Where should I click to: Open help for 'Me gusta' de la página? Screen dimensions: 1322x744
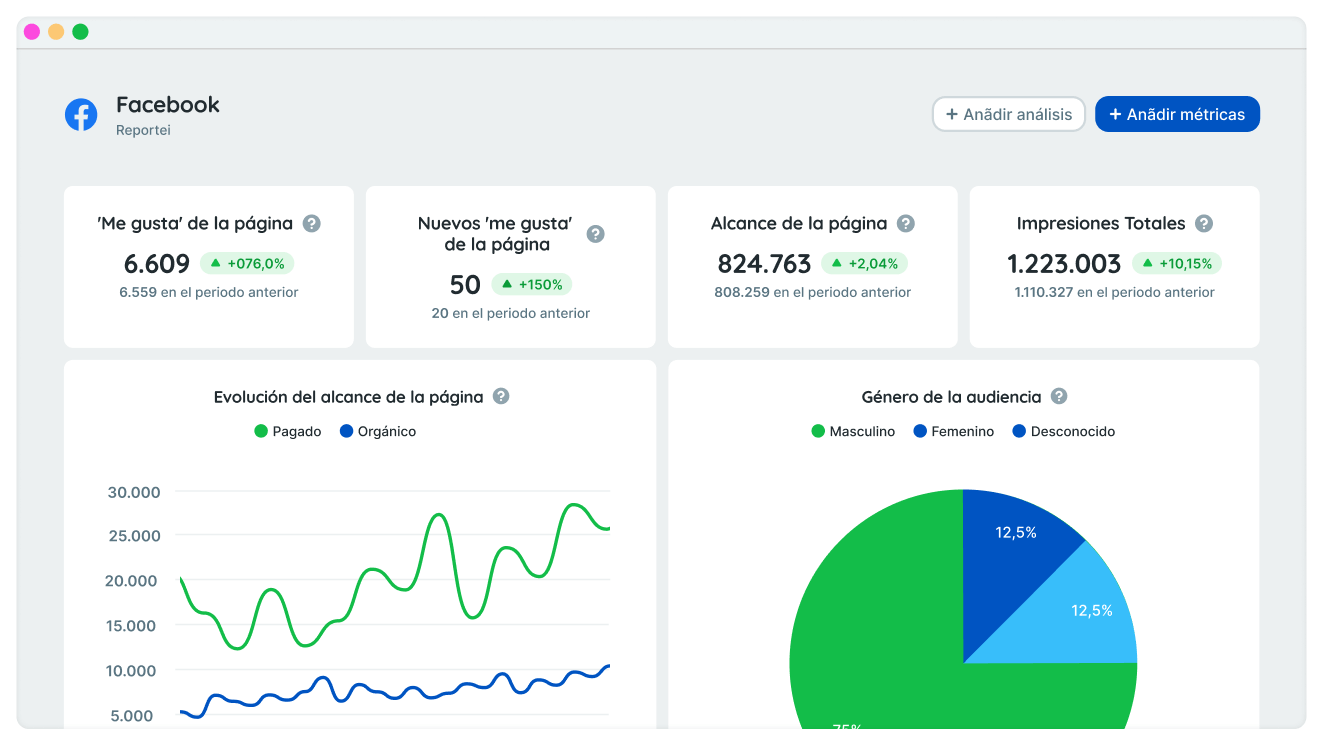pyautogui.click(x=312, y=224)
